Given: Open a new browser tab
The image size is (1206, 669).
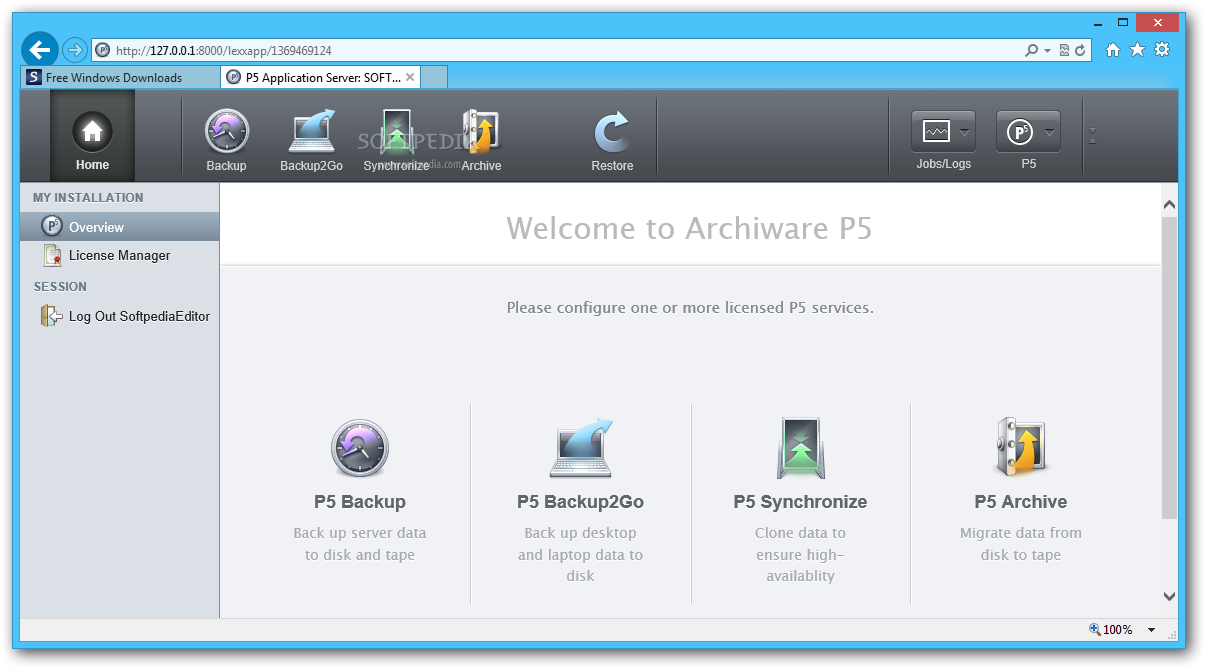Looking at the screenshot, I should (434, 77).
